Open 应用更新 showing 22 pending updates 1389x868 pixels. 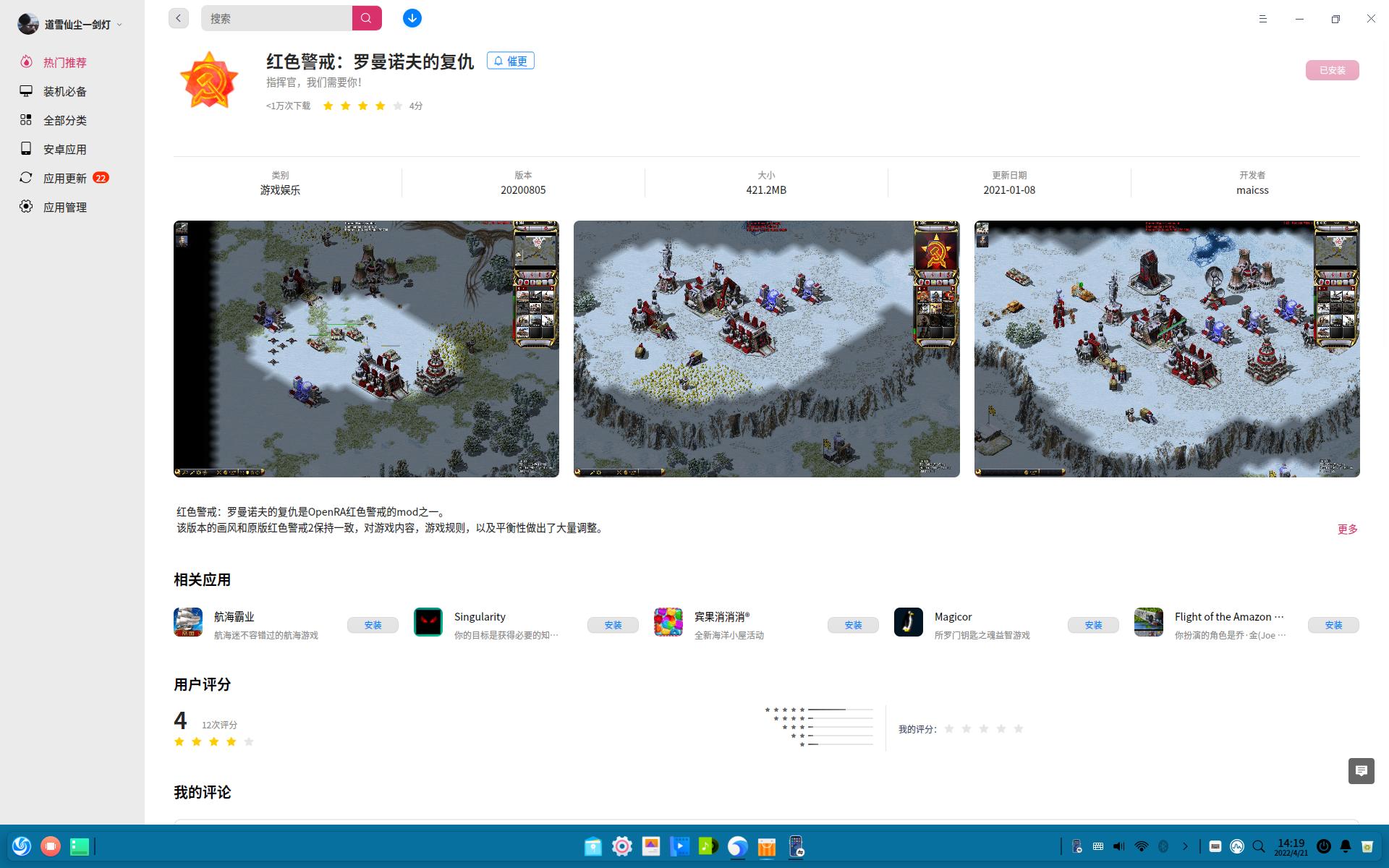coord(64,178)
